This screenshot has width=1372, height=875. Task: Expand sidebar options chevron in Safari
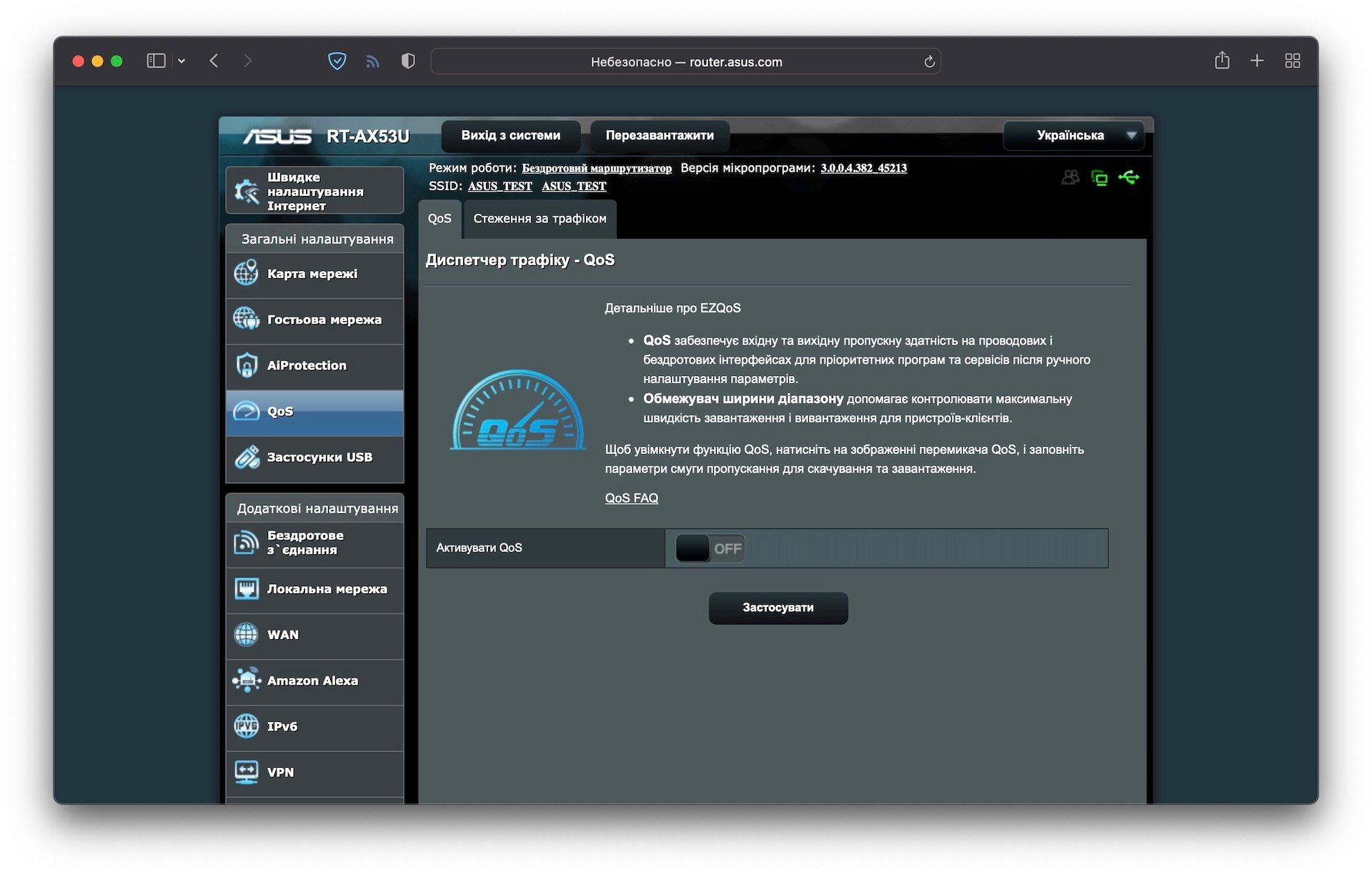182,61
